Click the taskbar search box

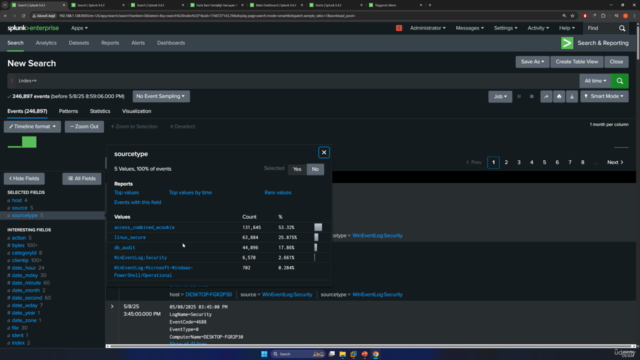point(298,354)
